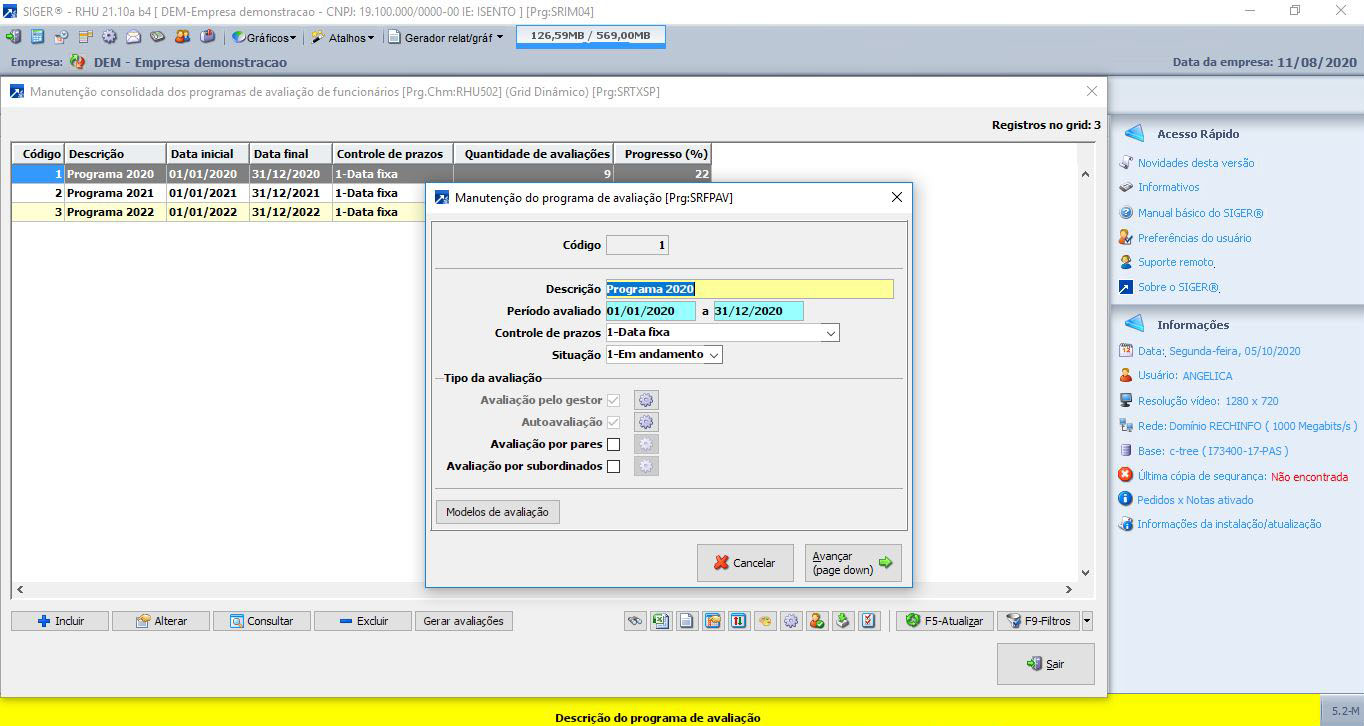This screenshot has width=1364, height=726.
Task: Enable the Avaliação por subordinados checkbox
Action: 613,466
